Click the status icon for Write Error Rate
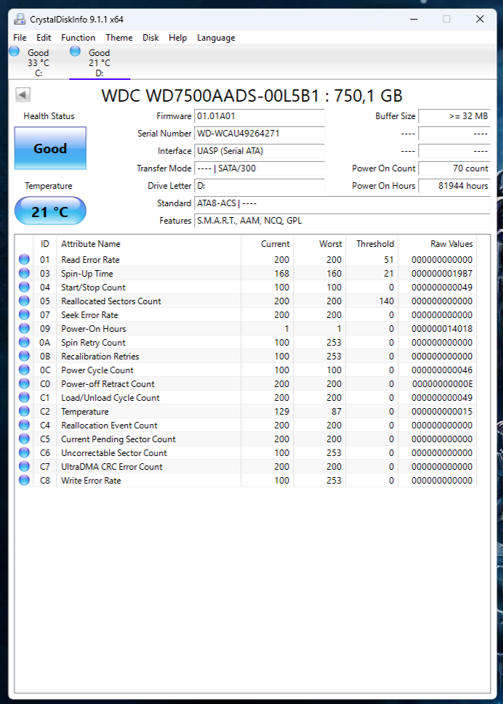Viewport: 503px width, 704px height. pos(24,480)
